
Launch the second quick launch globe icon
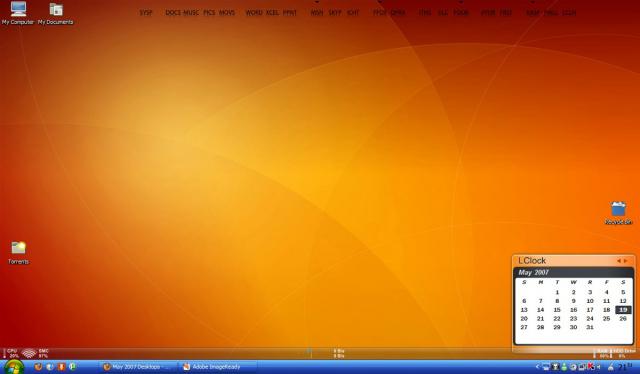[50, 367]
